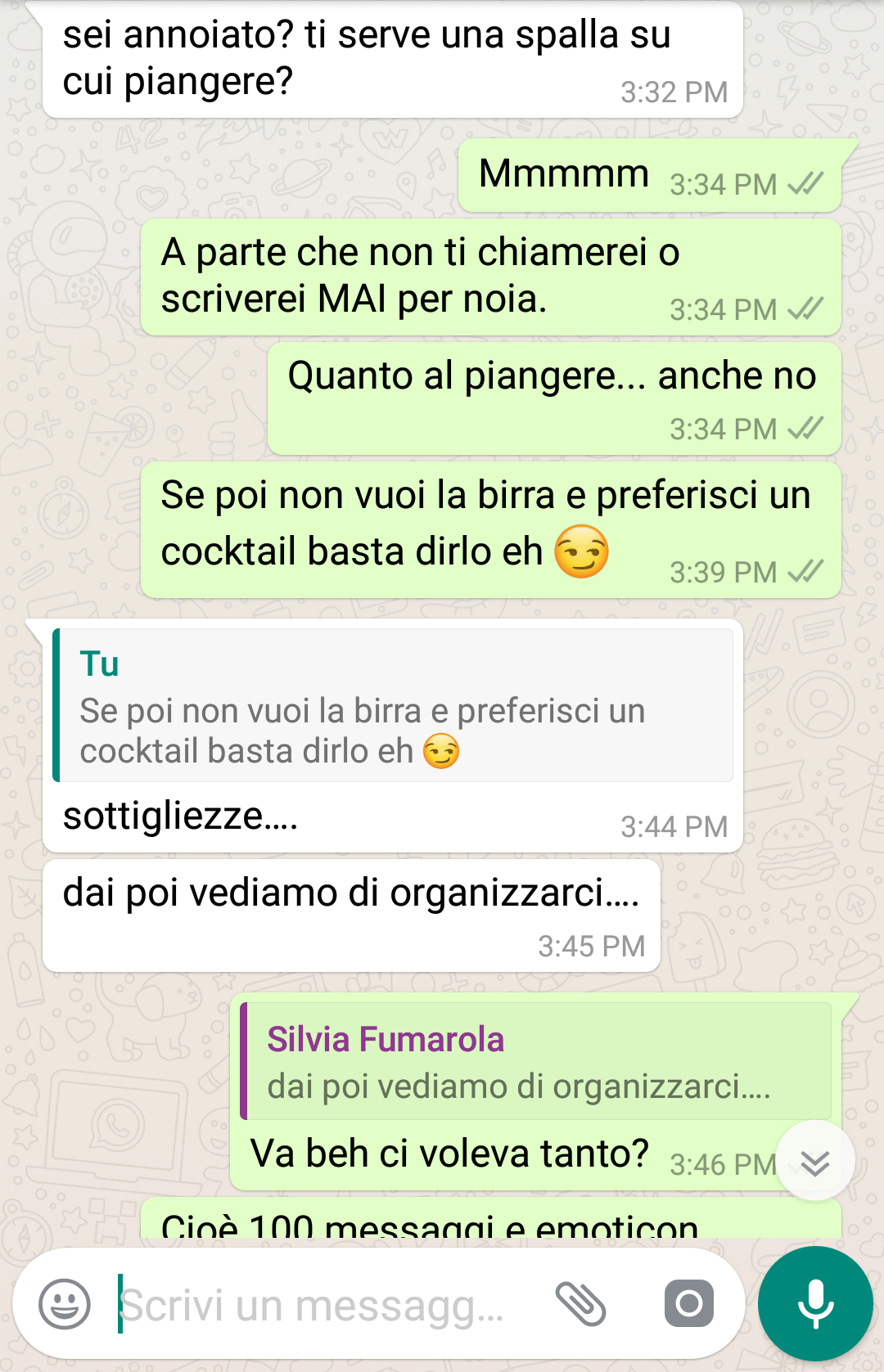This screenshot has width=884, height=1372.
Task: Tap the quoted 'Silvia Fumarola' reply preview
Action: [536, 1061]
